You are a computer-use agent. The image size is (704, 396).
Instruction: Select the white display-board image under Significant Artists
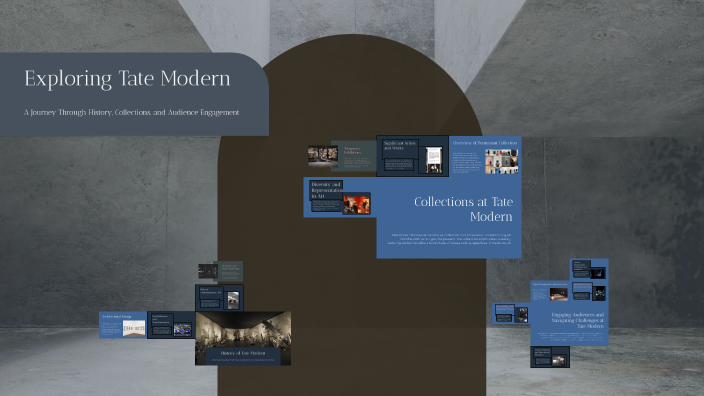434,160
